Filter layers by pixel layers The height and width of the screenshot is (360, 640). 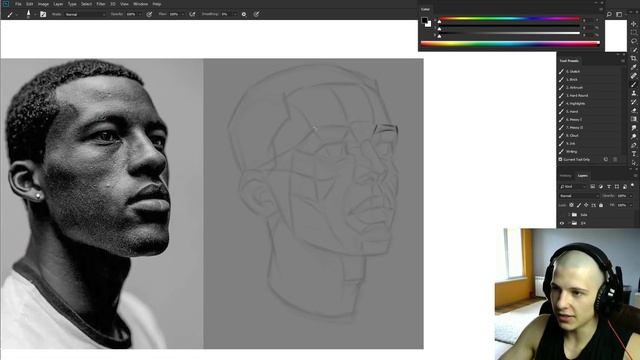(593, 187)
